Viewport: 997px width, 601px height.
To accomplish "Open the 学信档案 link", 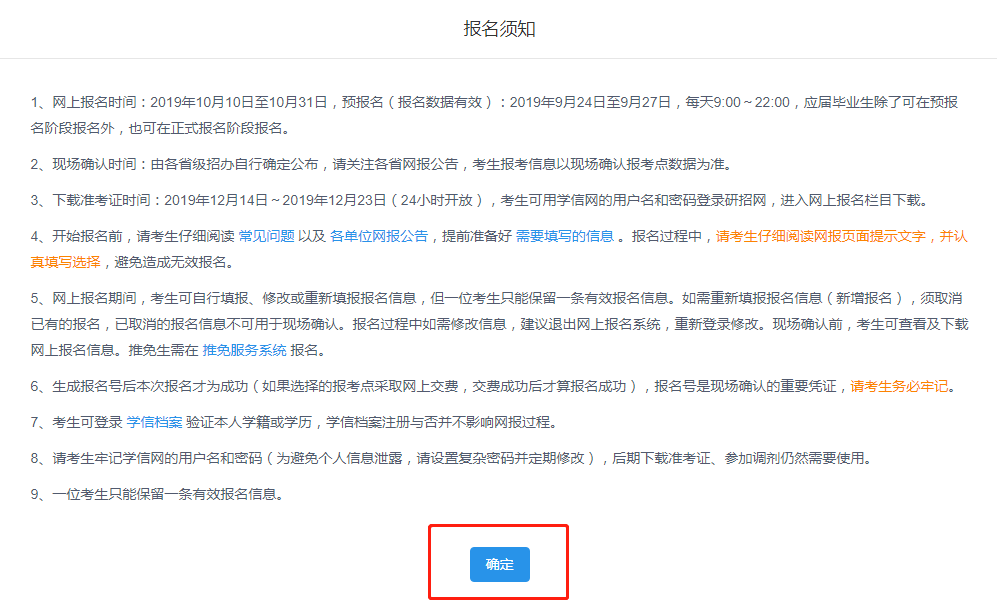I will (155, 422).
